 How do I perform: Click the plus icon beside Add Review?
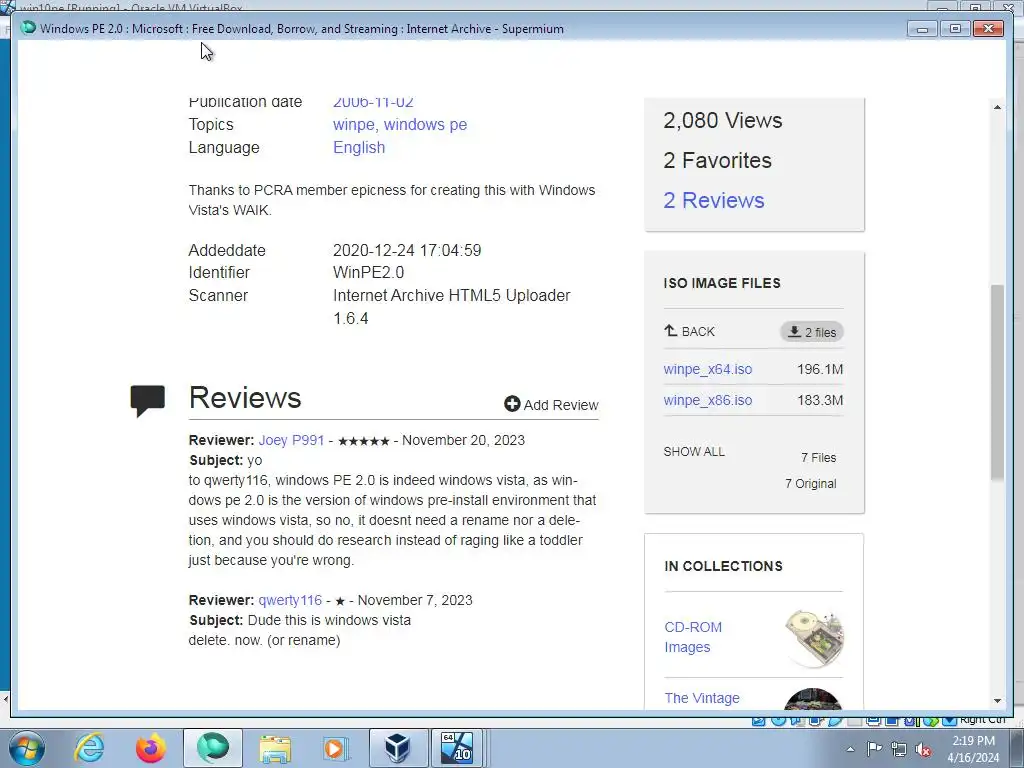512,404
